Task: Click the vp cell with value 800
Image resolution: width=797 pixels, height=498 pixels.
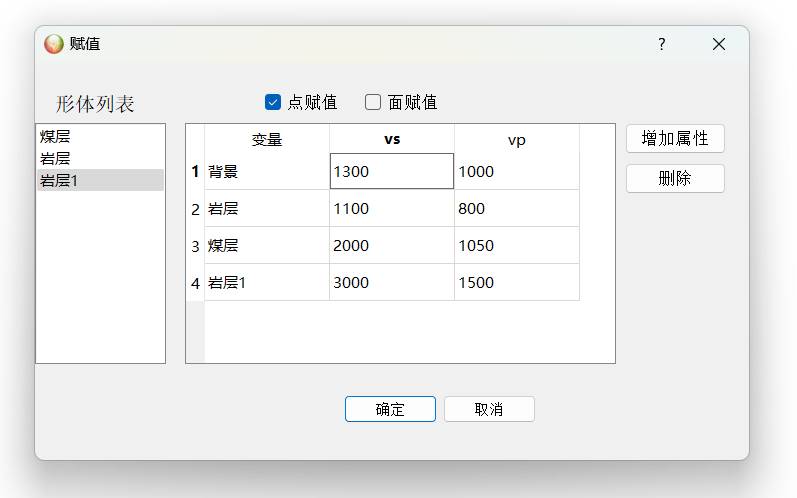Action: (x=516, y=209)
